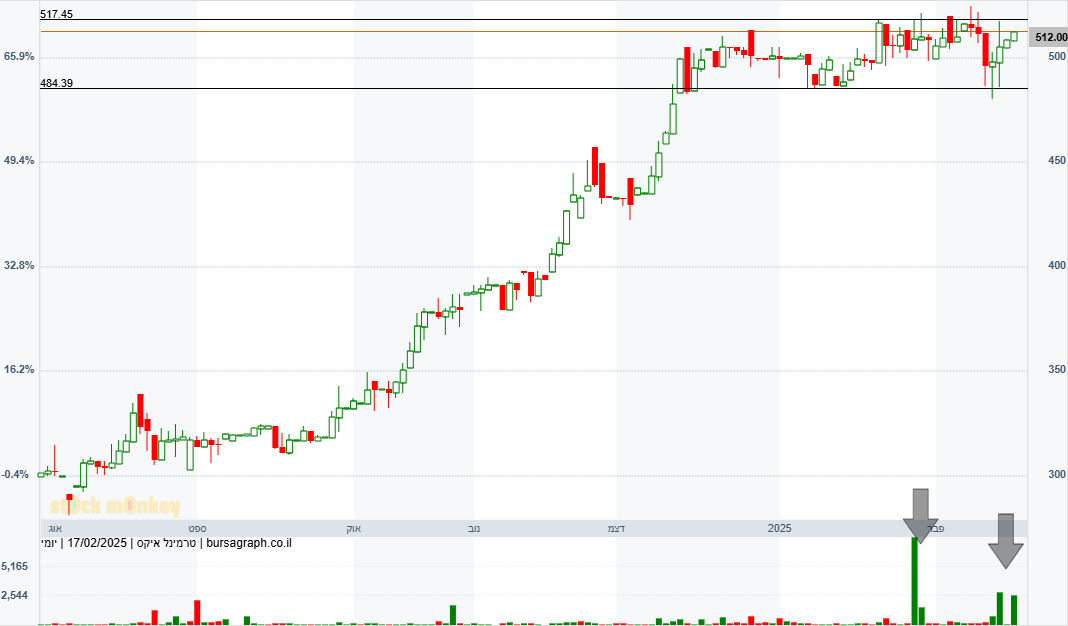Click the tallest green volume bar
The width and height of the screenshot is (1068, 626).
tap(915, 581)
